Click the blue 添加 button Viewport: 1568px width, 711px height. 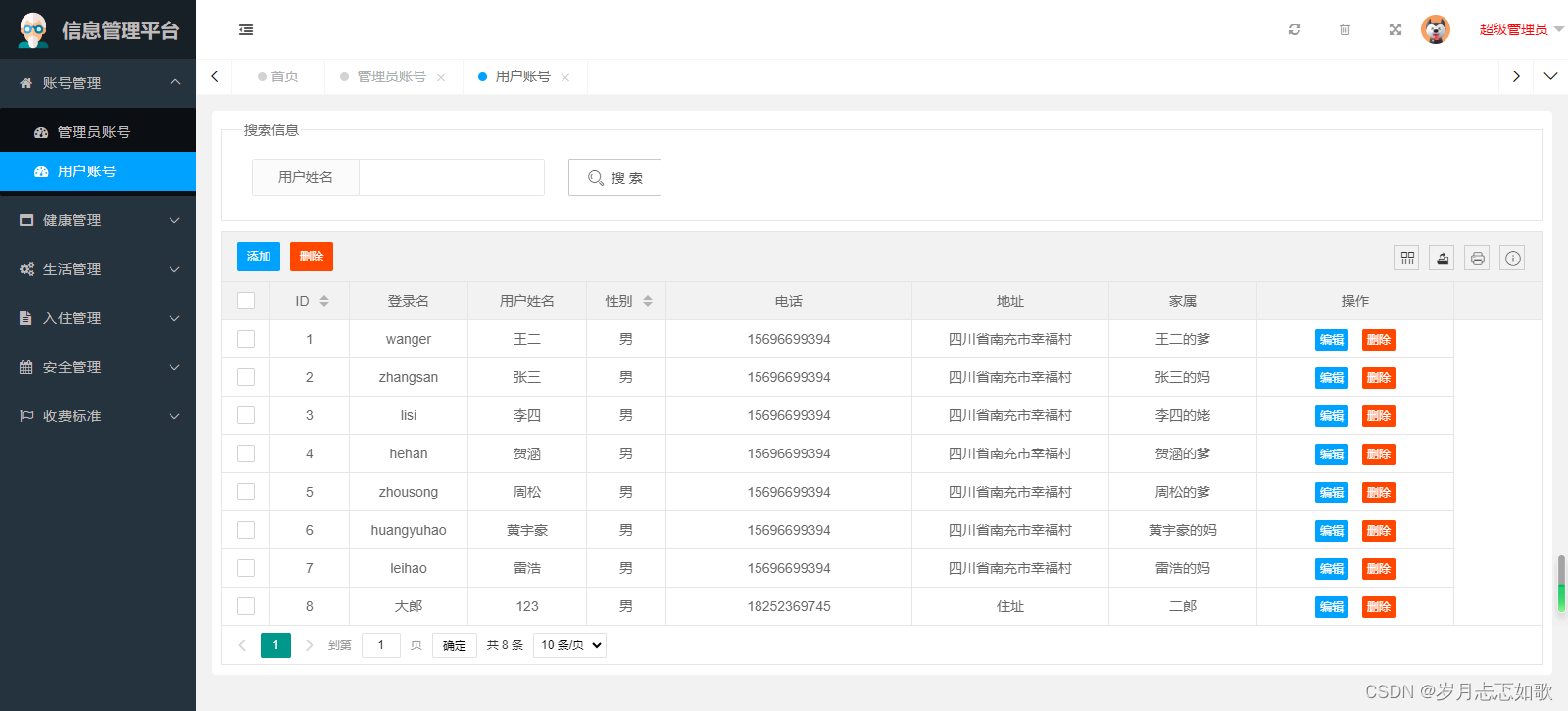259,257
